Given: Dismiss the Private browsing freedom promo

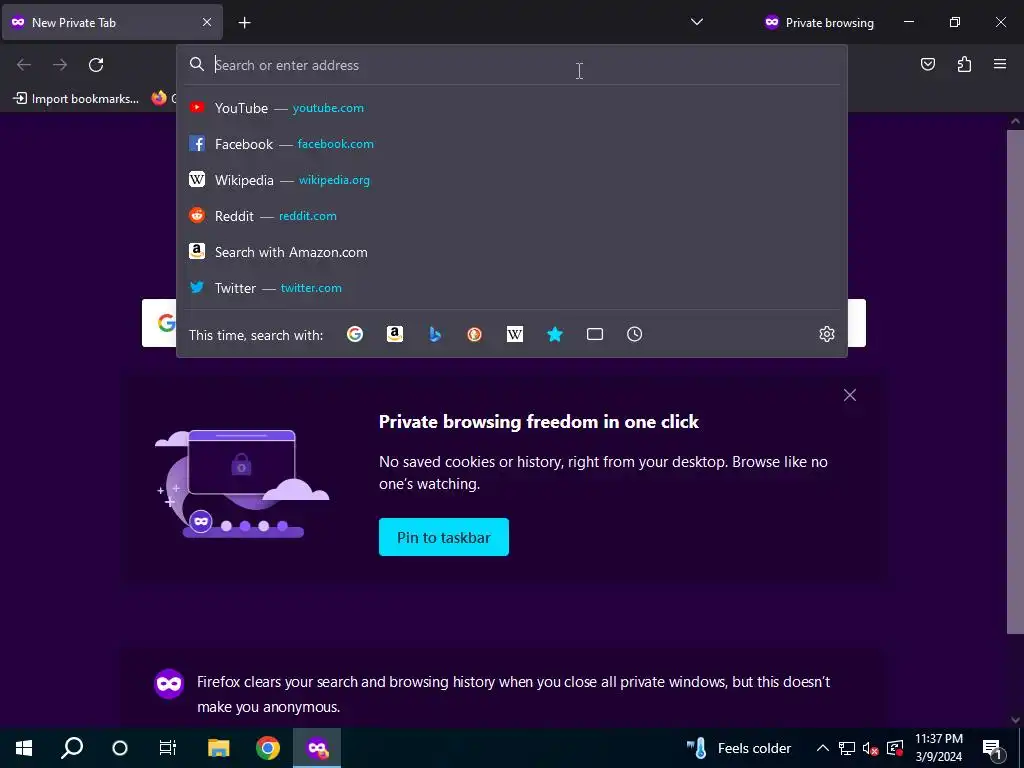Looking at the screenshot, I should click(850, 395).
